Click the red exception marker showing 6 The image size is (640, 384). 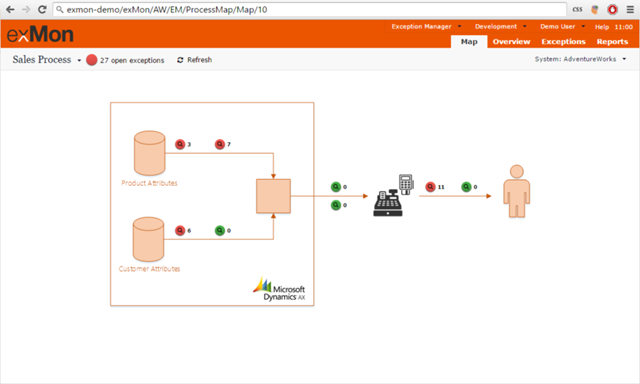tap(180, 231)
